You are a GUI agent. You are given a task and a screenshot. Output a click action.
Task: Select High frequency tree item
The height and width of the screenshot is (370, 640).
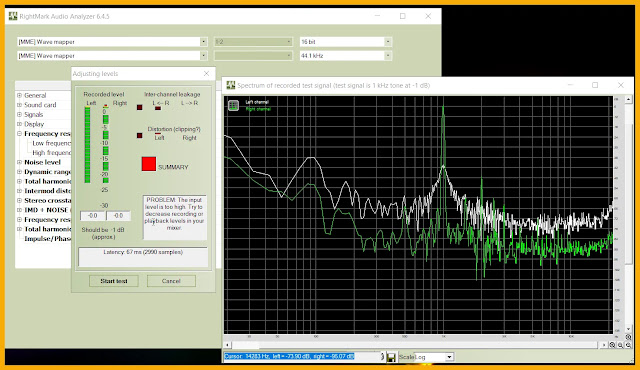point(51,153)
